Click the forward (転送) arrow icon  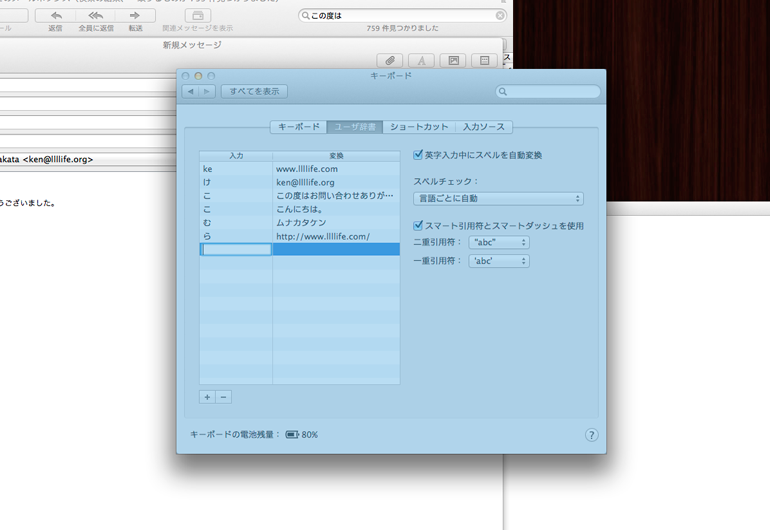pos(135,16)
